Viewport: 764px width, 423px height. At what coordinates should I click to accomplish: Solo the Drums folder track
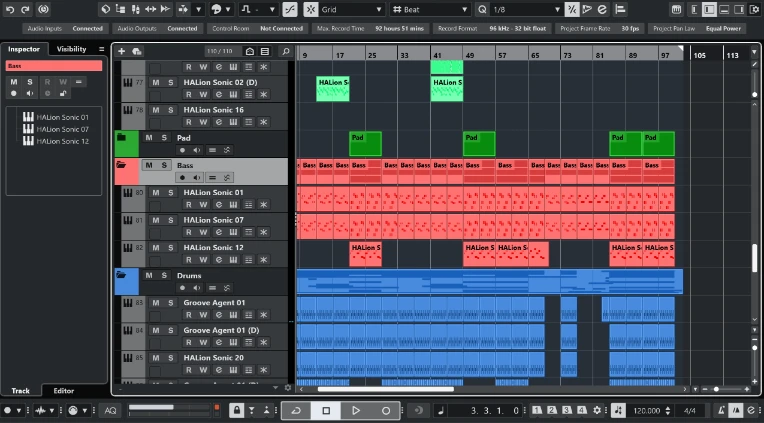click(163, 274)
